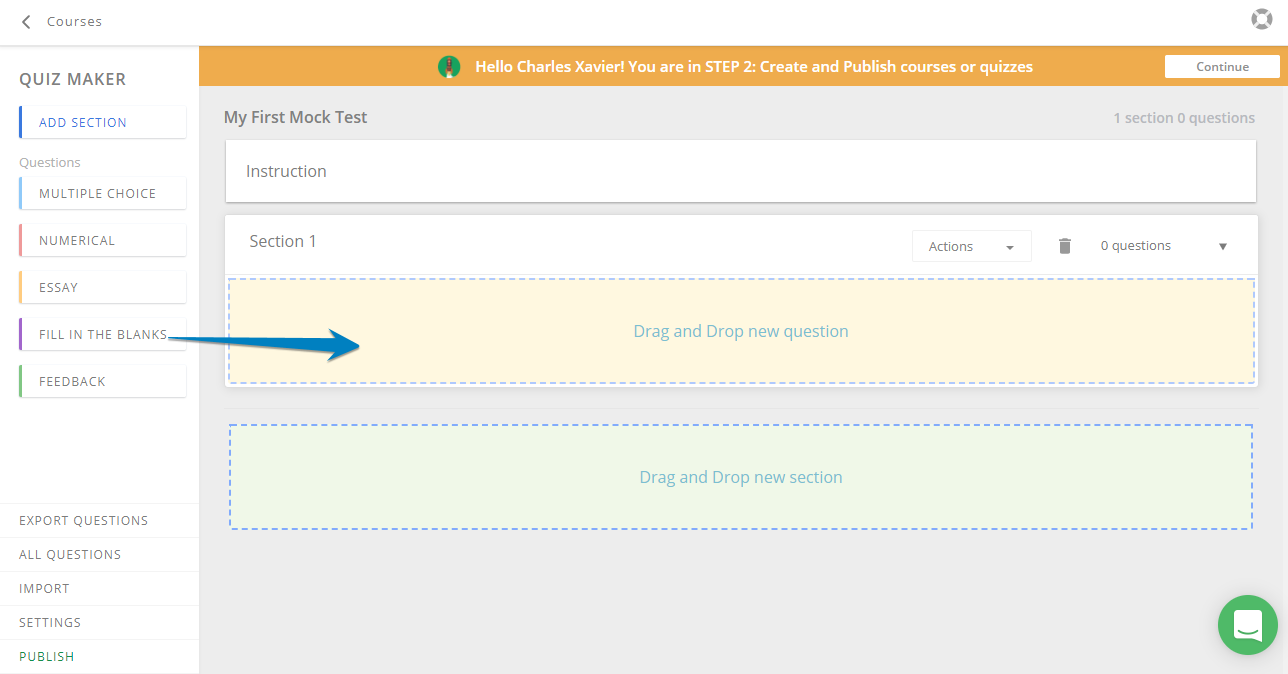Image resolution: width=1288 pixels, height=674 pixels.
Task: Click the Quiz Maker heading
Action: tap(73, 79)
